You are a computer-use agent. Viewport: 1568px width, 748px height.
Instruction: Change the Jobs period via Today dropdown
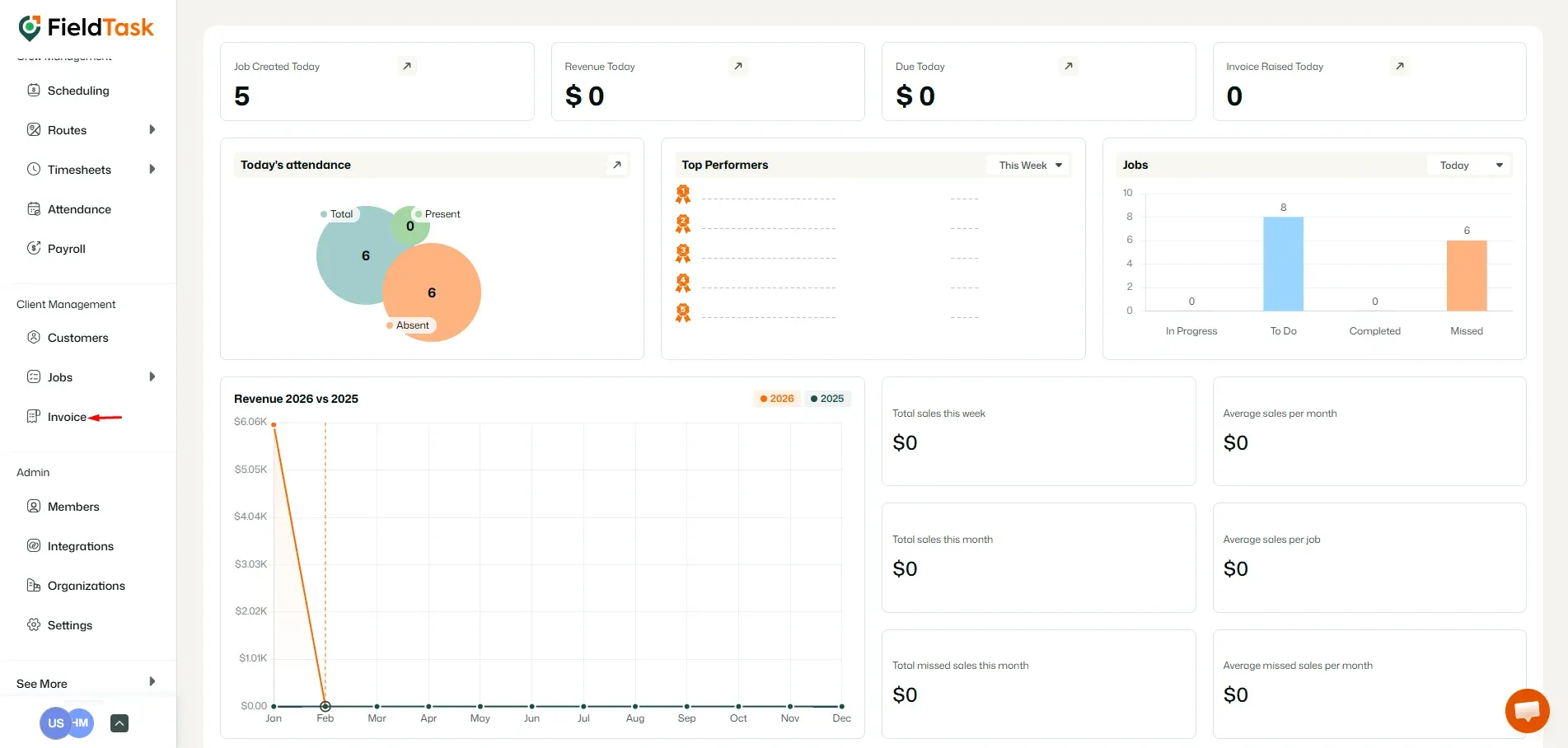tap(1469, 165)
